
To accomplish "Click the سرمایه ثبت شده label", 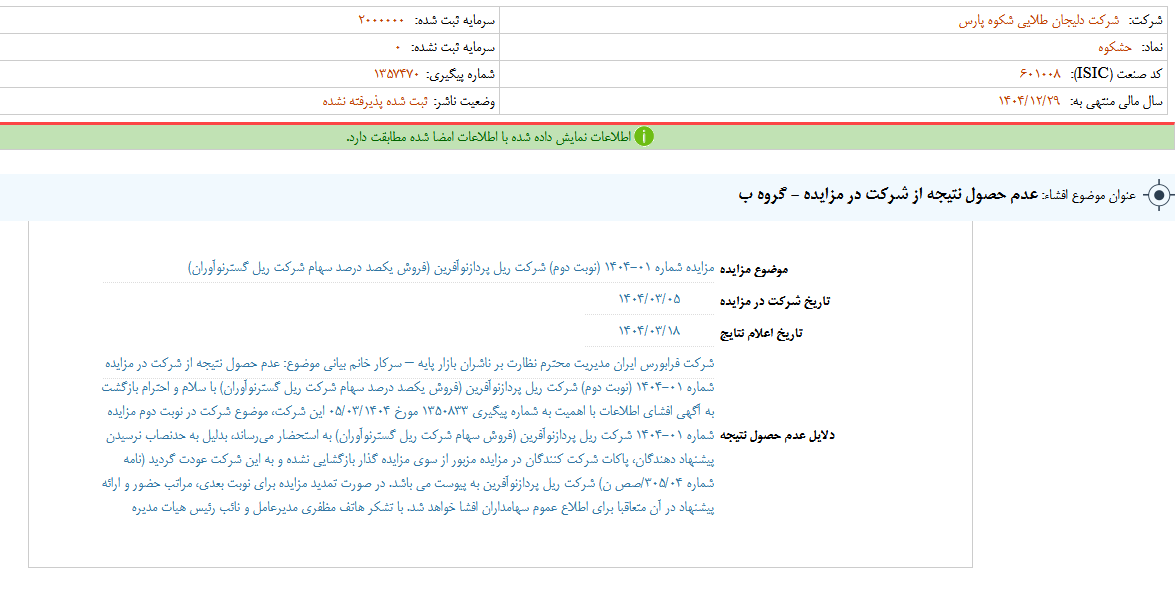I will [455, 21].
